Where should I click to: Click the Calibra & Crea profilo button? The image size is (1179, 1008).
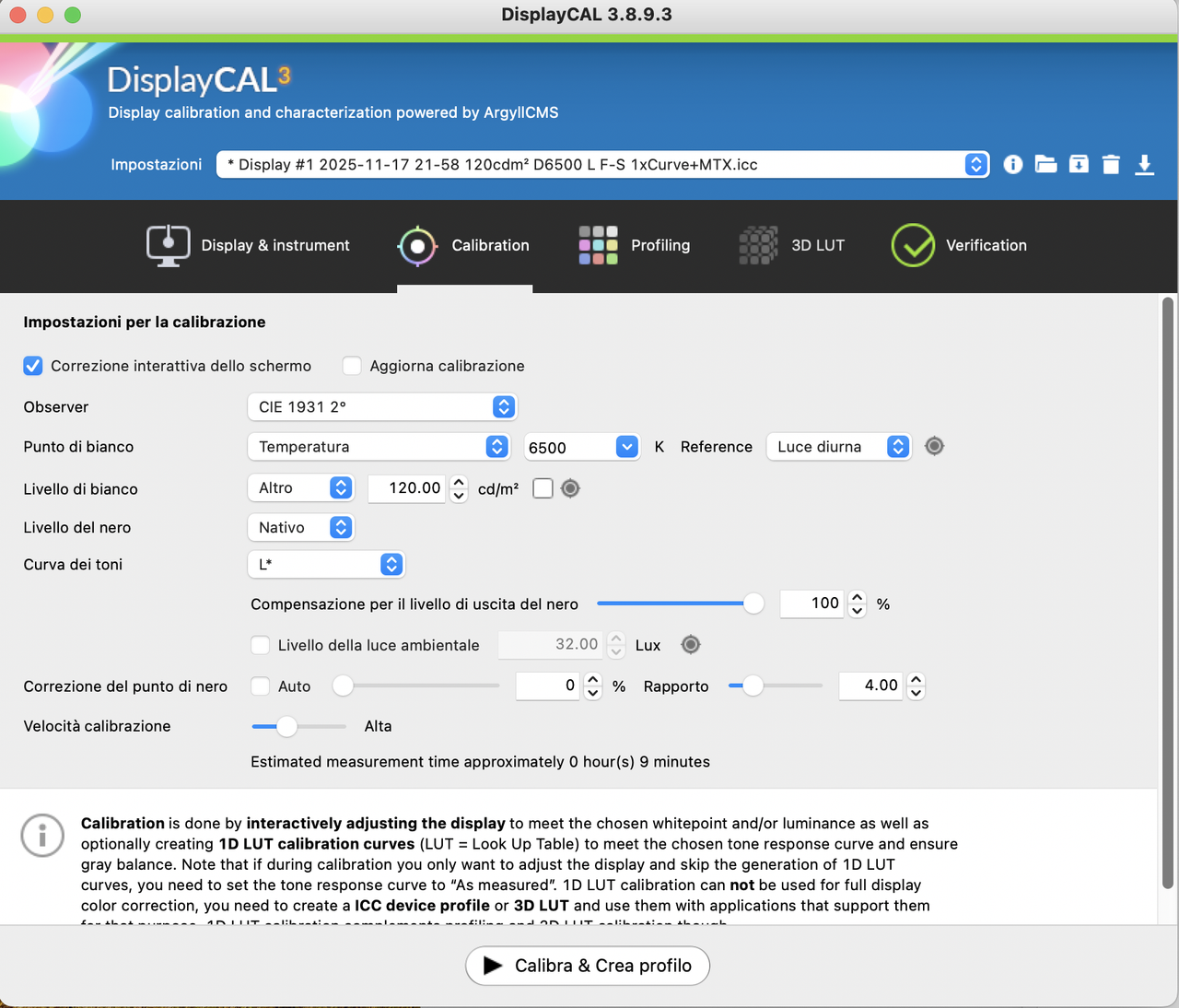coord(588,966)
